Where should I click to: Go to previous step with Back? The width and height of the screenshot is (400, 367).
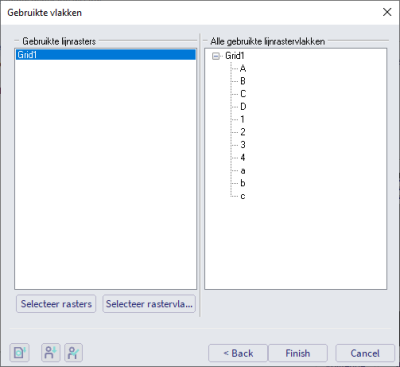(238, 353)
